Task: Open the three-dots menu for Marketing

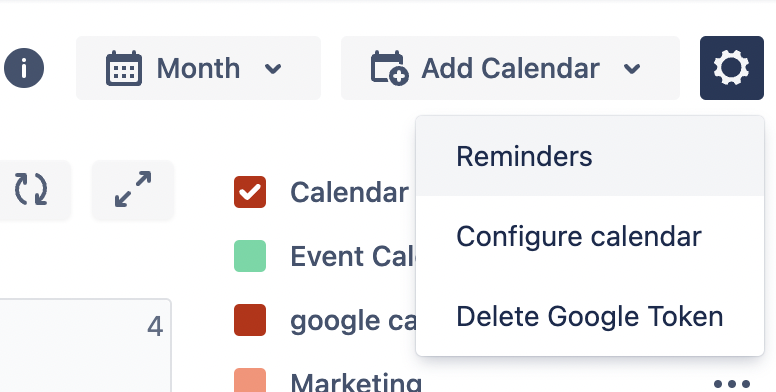Action: 732,383
